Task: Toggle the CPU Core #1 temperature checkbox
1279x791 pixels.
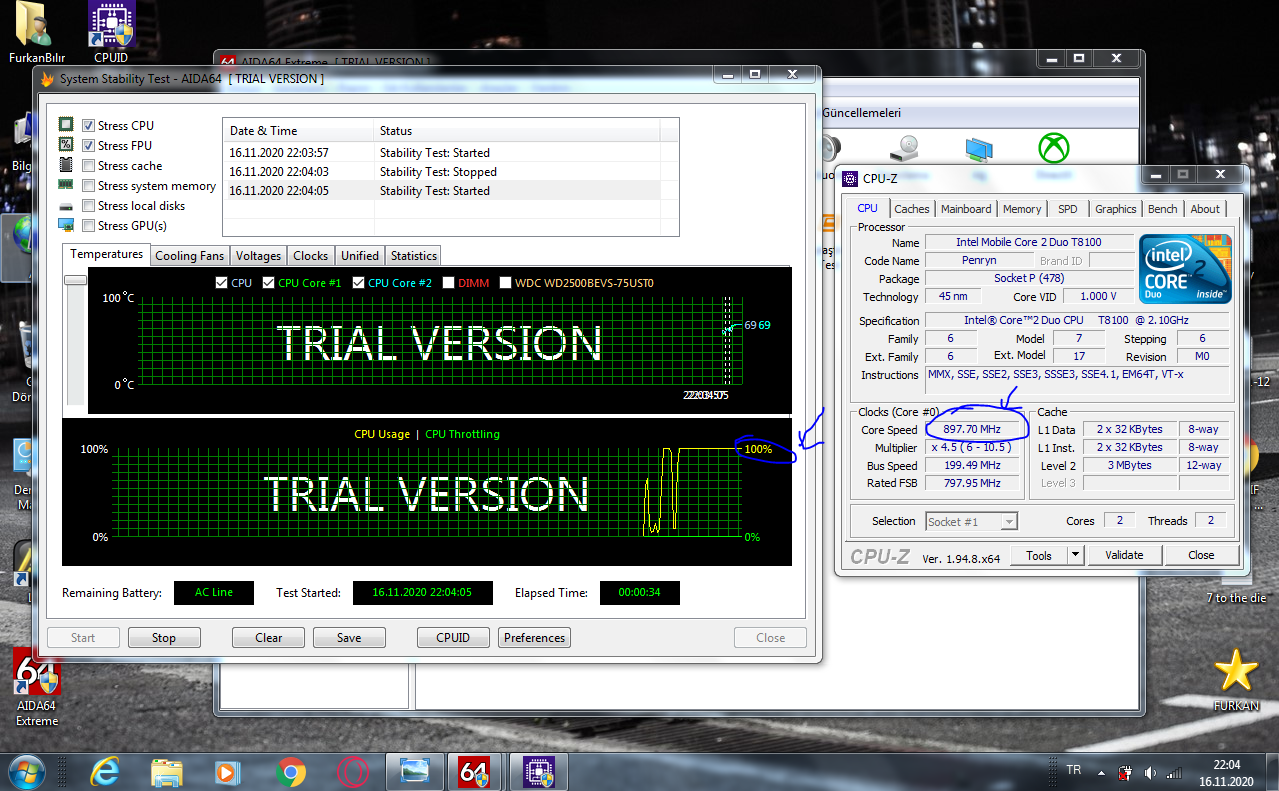Action: click(x=268, y=283)
